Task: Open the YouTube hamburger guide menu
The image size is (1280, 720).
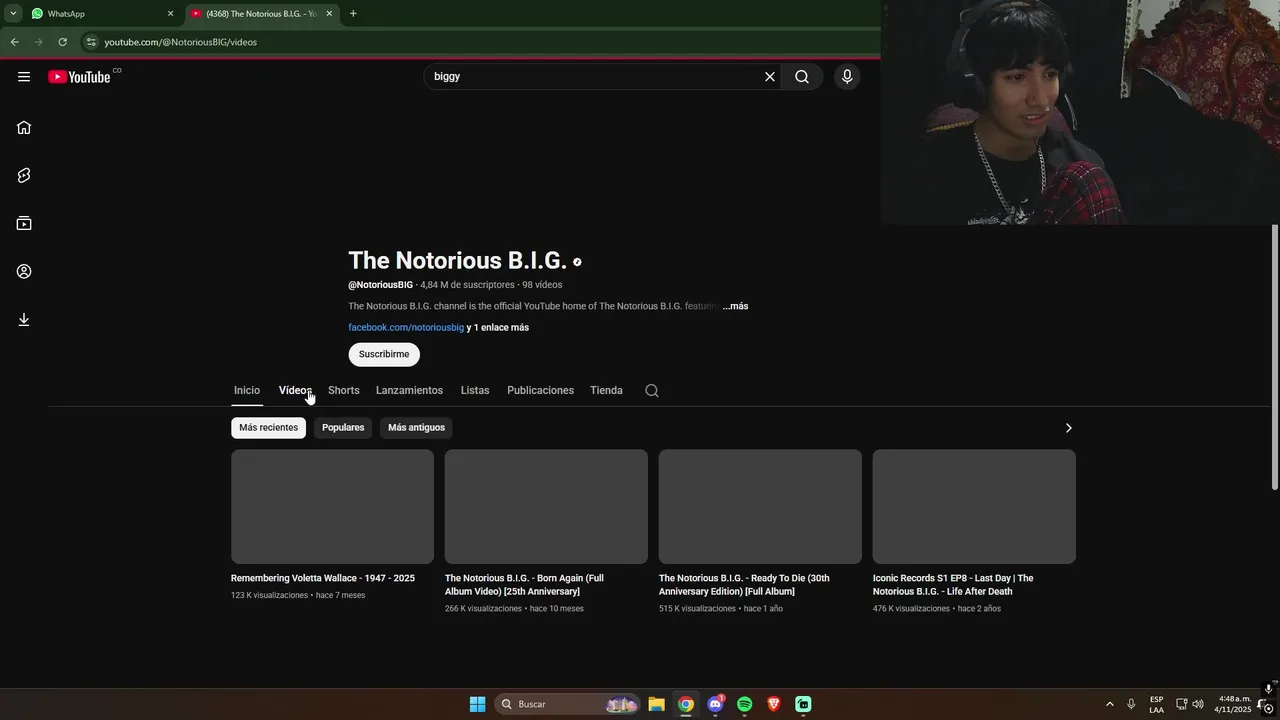Action: pos(24,77)
